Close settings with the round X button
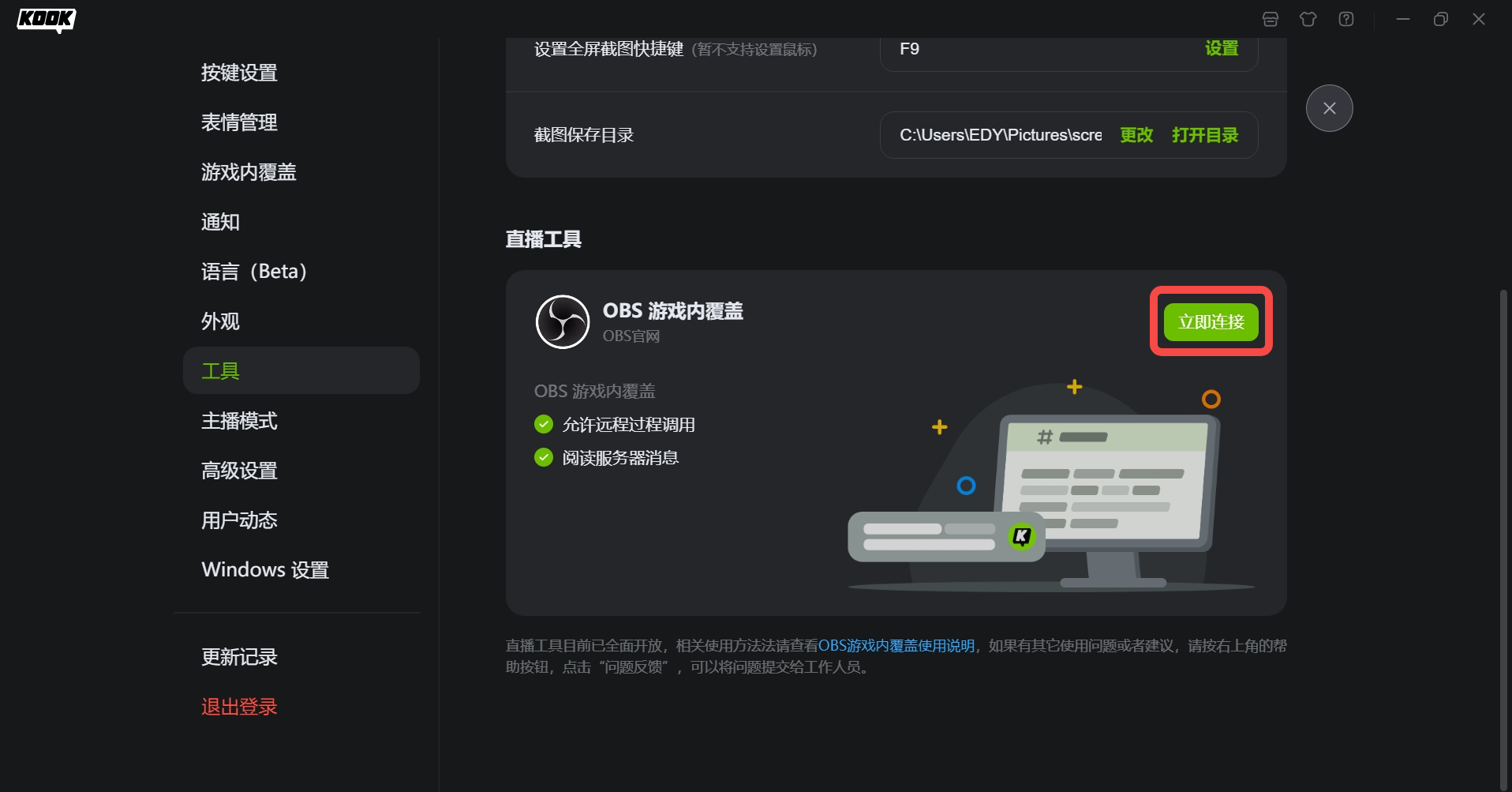Screen dimensions: 1512x792 point(1330,108)
